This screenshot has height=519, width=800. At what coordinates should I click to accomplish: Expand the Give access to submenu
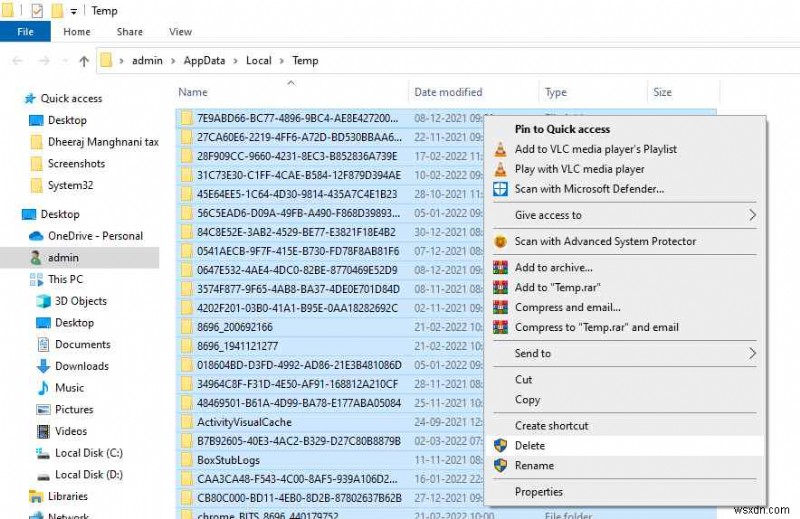pyautogui.click(x=752, y=215)
